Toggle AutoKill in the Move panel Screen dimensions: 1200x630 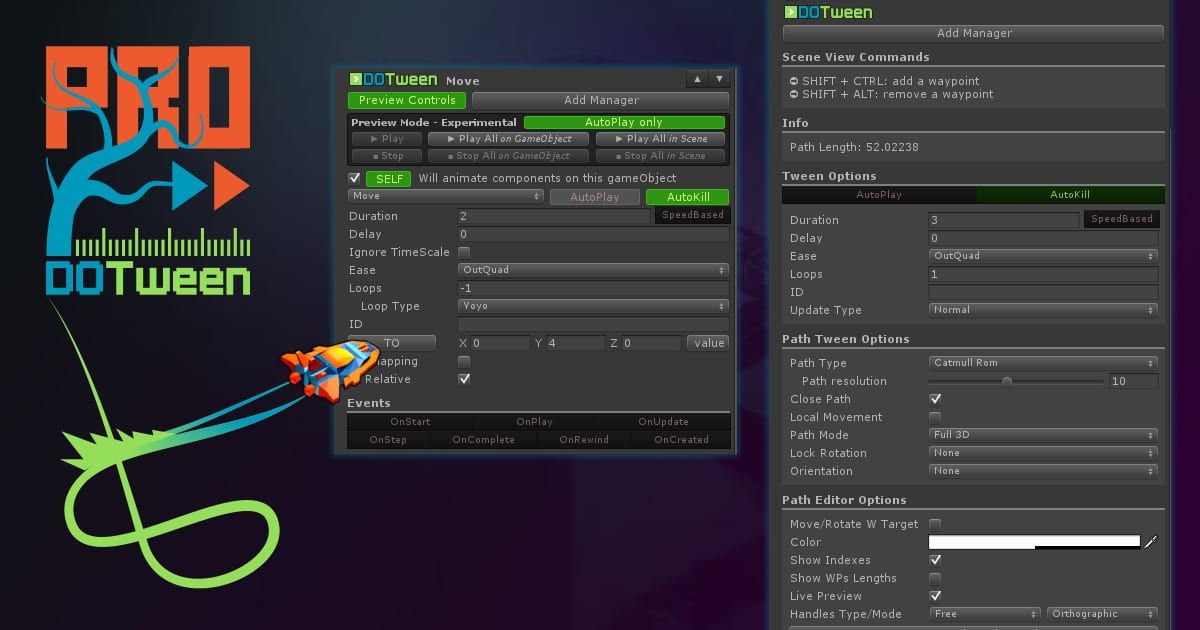687,197
